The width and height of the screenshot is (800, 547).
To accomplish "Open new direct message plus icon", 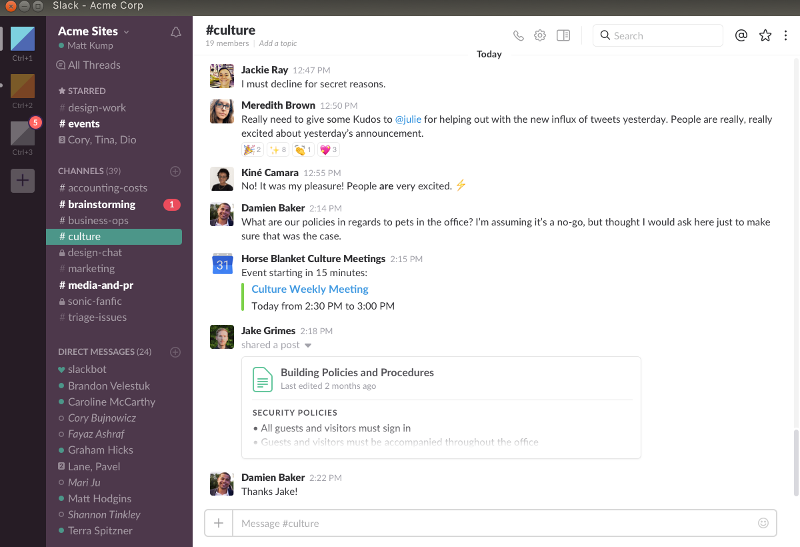I will click(176, 352).
